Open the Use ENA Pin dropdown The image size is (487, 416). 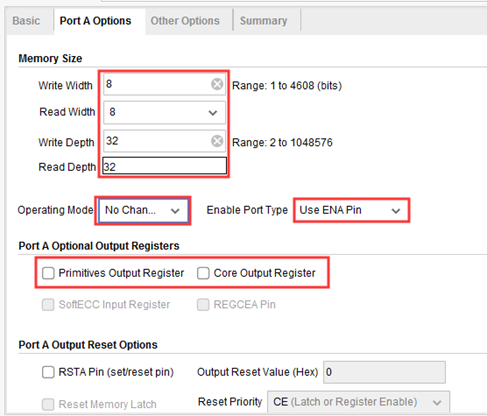click(x=351, y=210)
